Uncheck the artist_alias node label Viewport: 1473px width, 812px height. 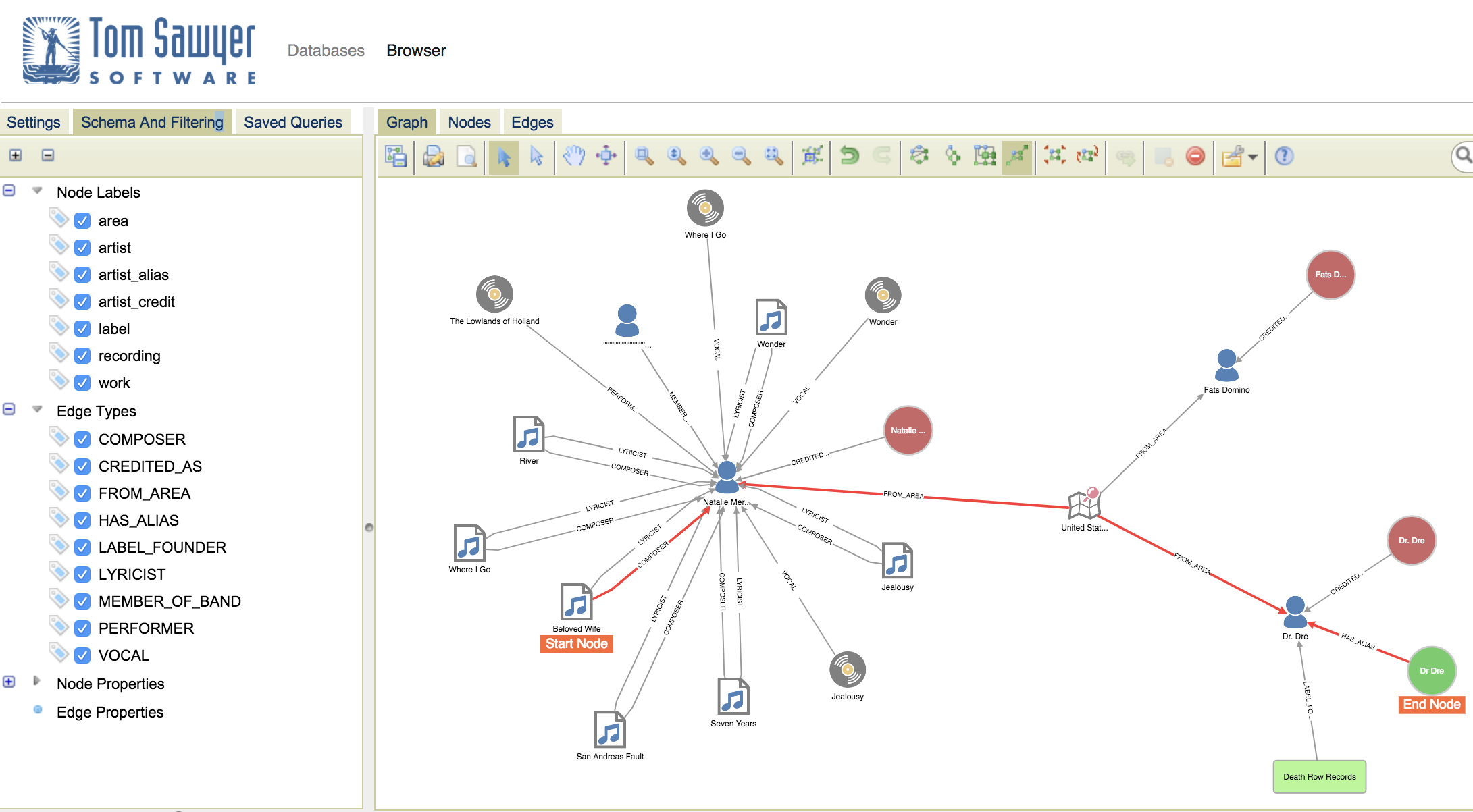[82, 275]
